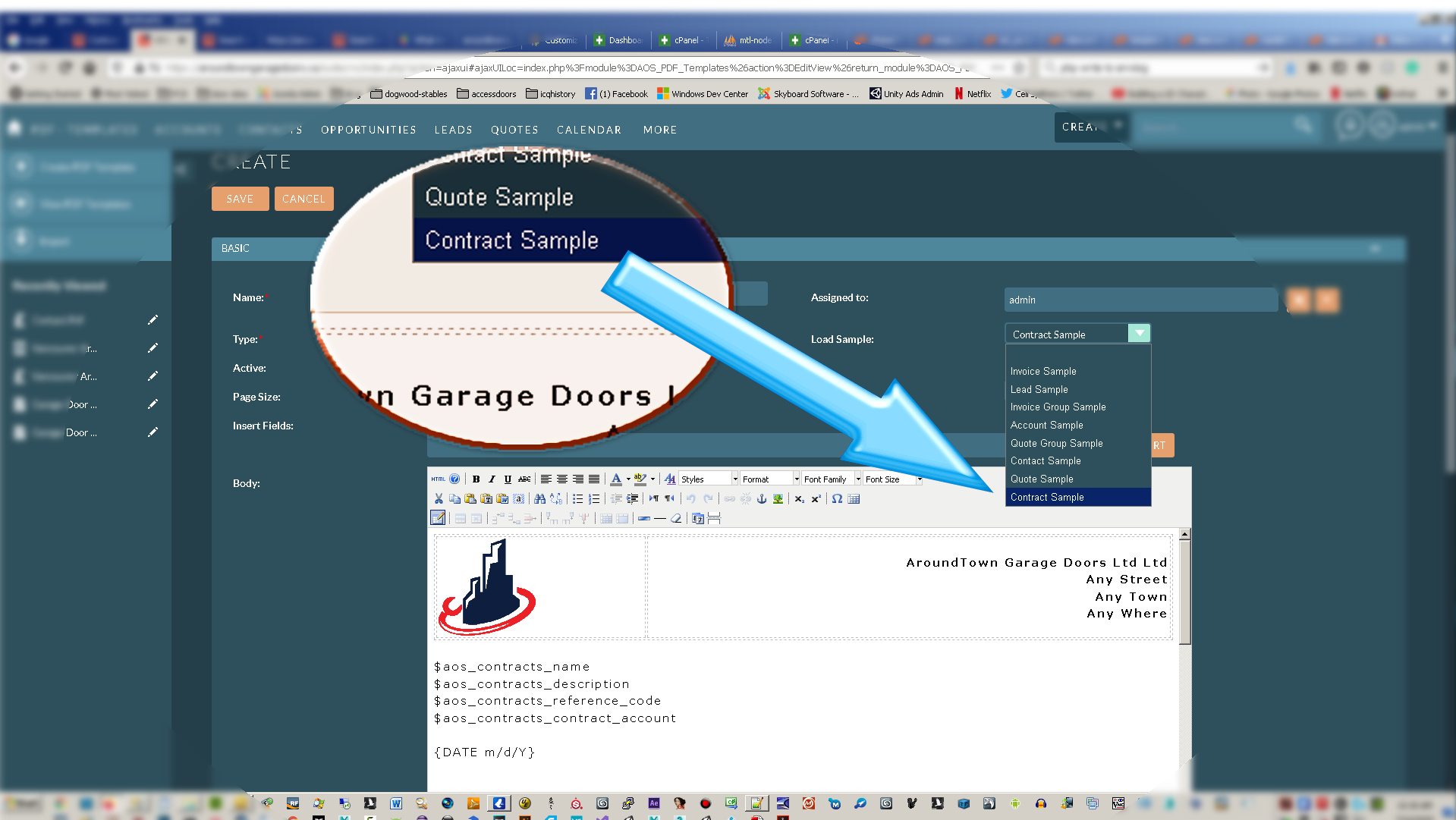
Task: Open the Font Size dropdown
Action: tap(893, 479)
